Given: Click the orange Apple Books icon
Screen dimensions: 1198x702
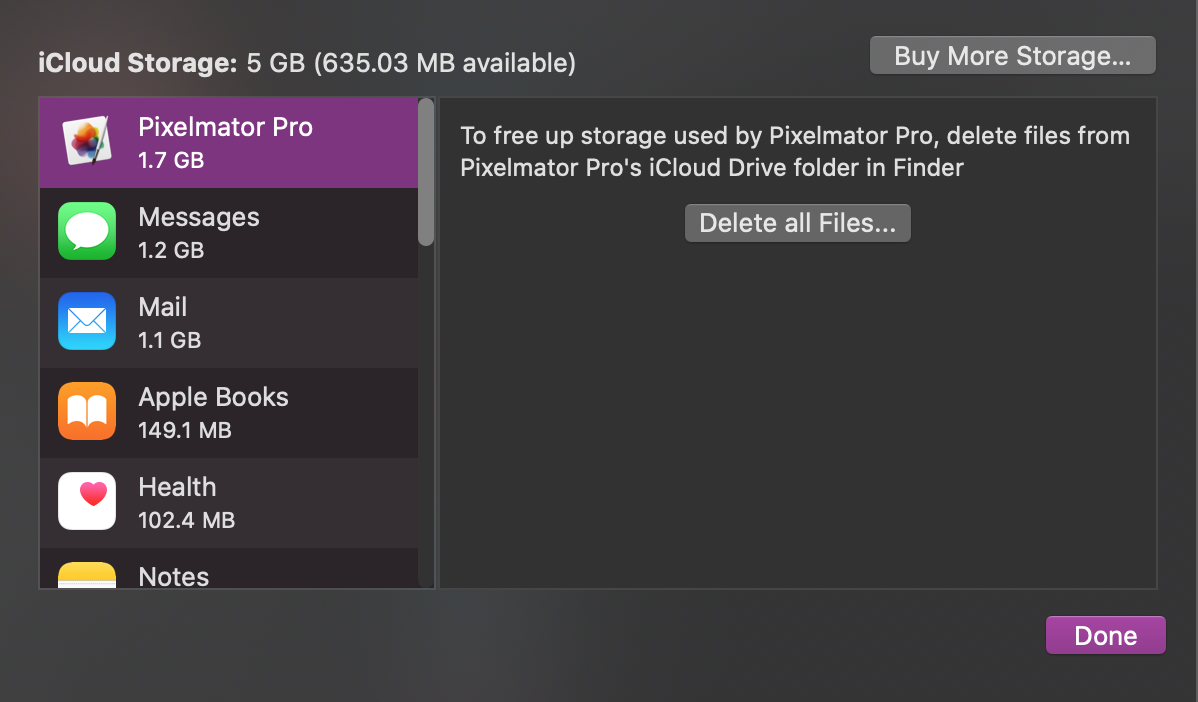Looking at the screenshot, I should pyautogui.click(x=87, y=412).
